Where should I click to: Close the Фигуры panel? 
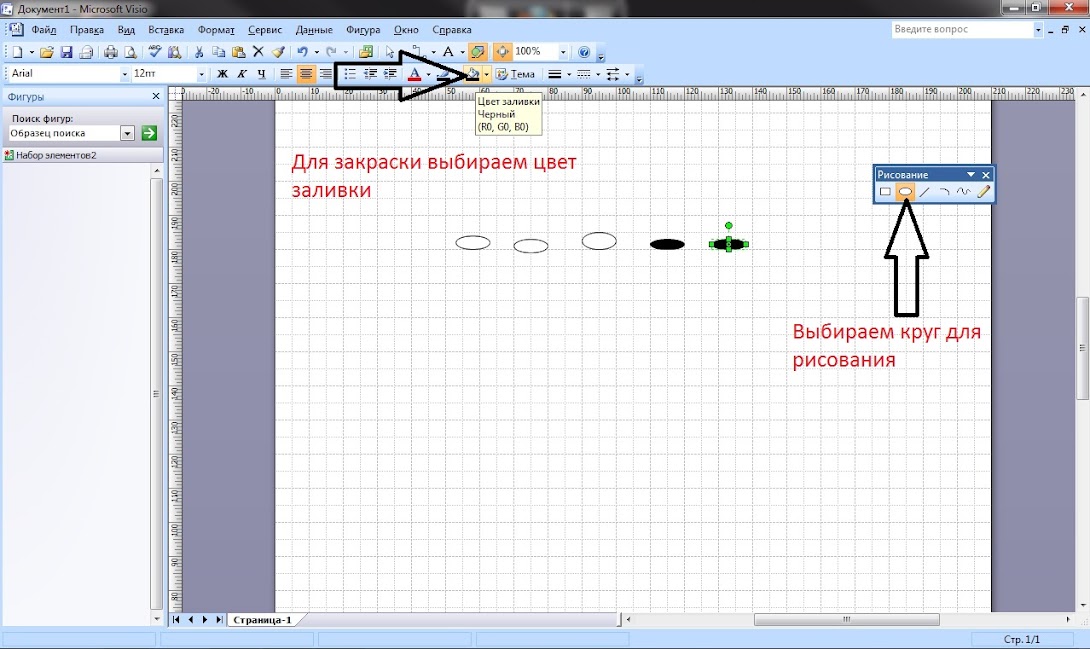156,97
